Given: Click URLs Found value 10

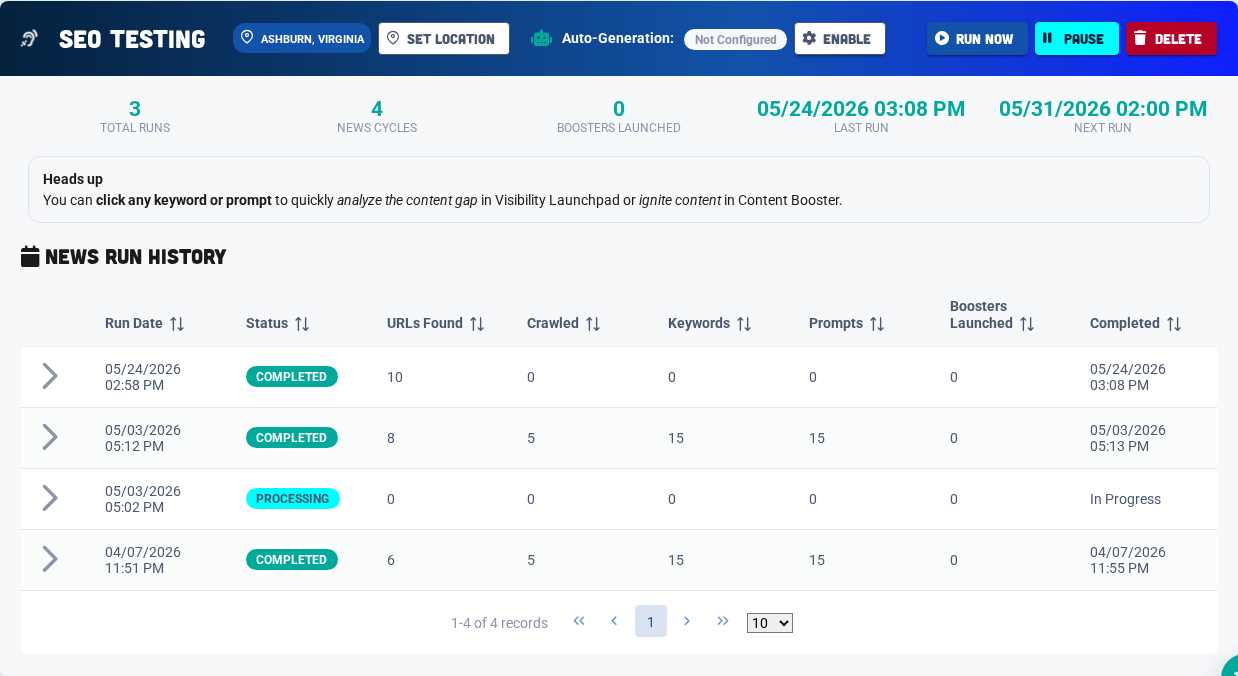Looking at the screenshot, I should 395,377.
